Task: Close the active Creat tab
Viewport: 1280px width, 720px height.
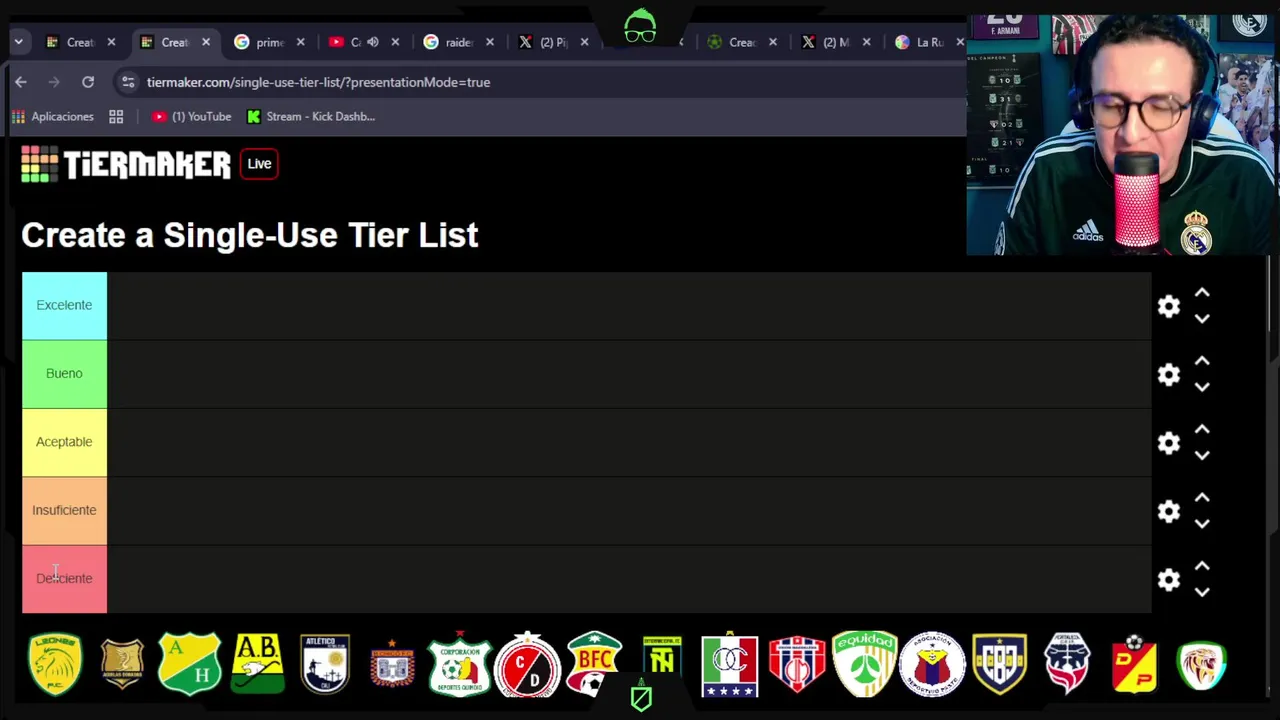Action: pos(206,42)
